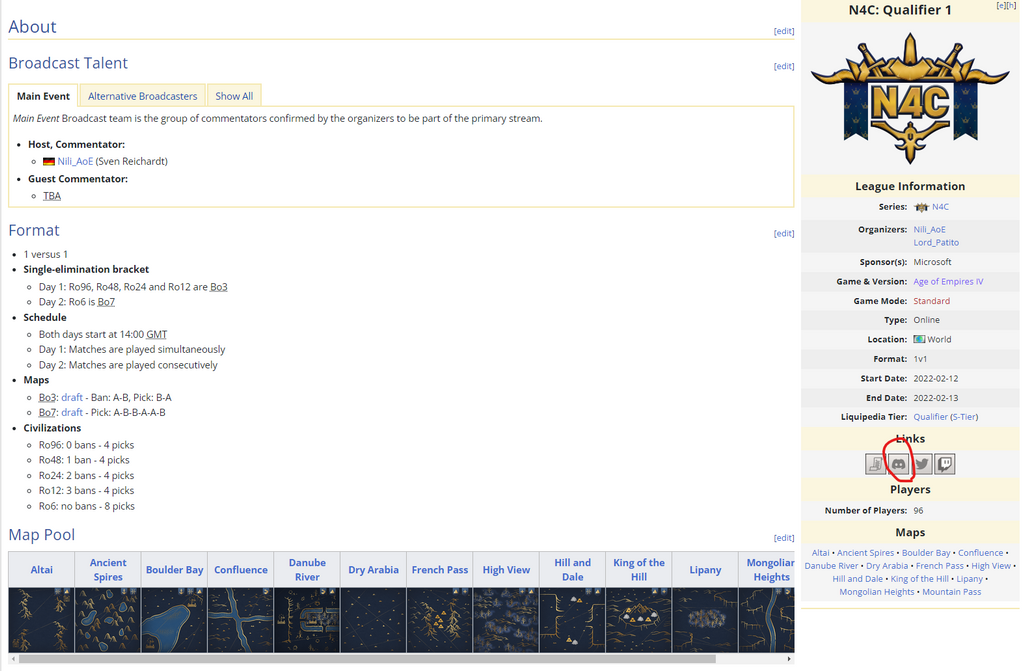
Task: Open the Discord link icon
Action: pos(899,464)
